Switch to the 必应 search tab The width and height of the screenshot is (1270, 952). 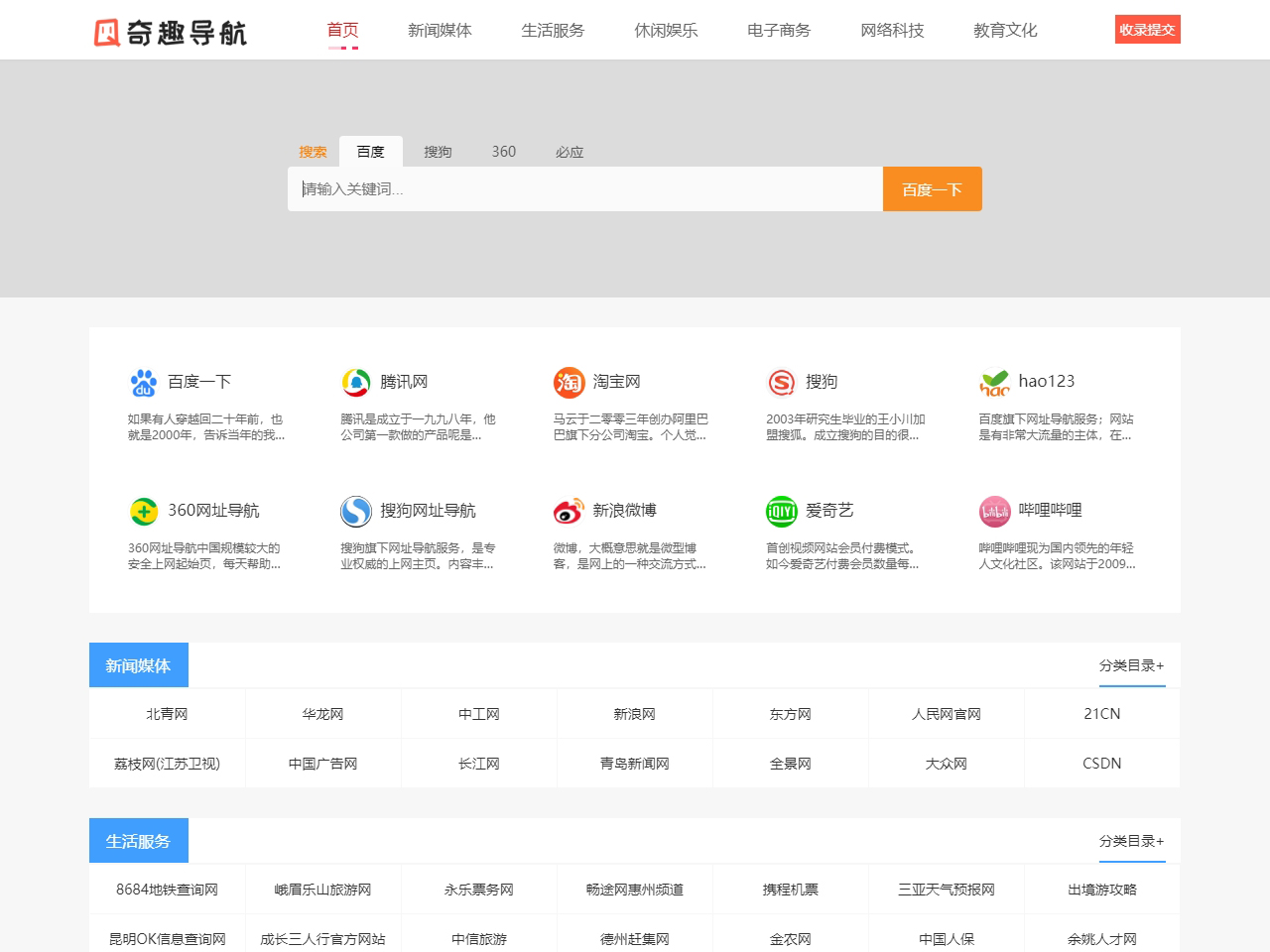point(570,151)
